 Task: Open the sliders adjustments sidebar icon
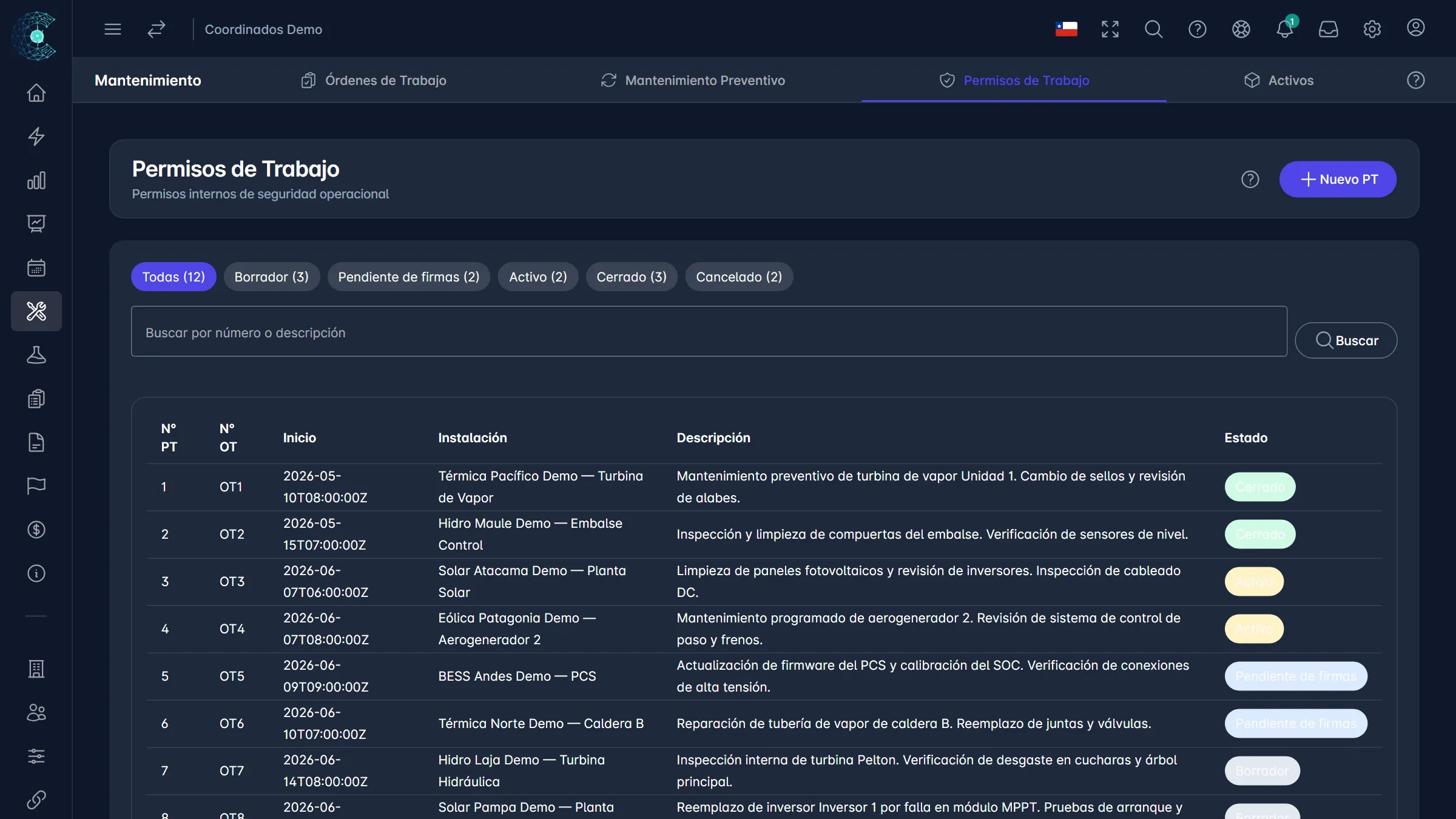(36, 757)
